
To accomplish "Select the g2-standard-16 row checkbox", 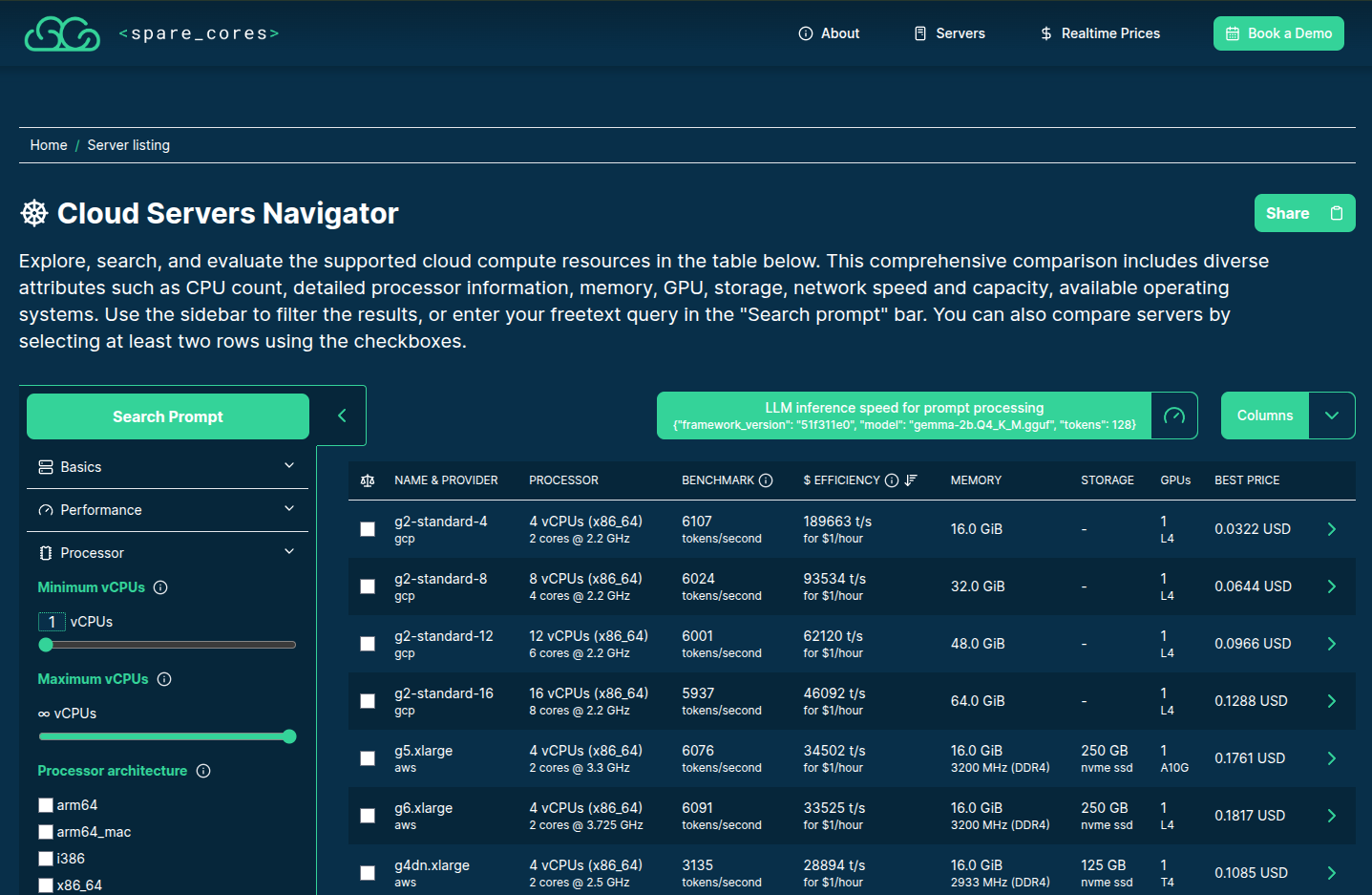I will coord(368,701).
